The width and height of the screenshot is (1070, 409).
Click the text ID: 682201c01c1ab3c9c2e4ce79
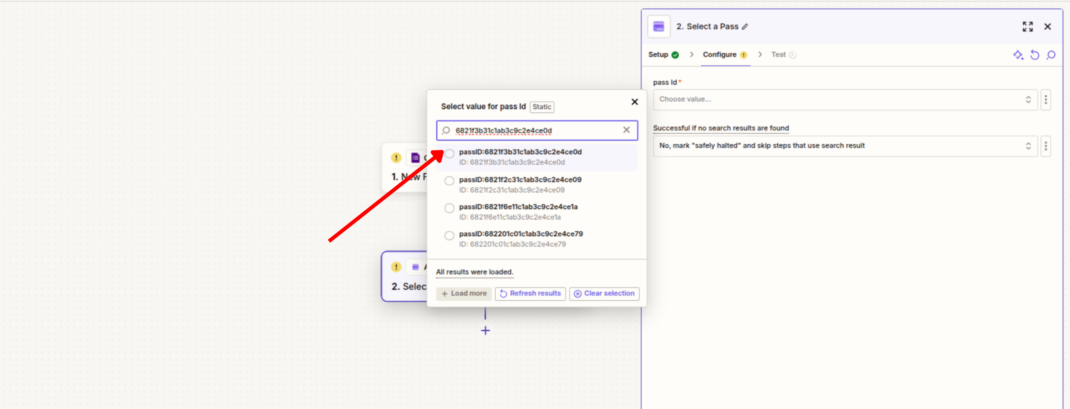click(x=512, y=244)
